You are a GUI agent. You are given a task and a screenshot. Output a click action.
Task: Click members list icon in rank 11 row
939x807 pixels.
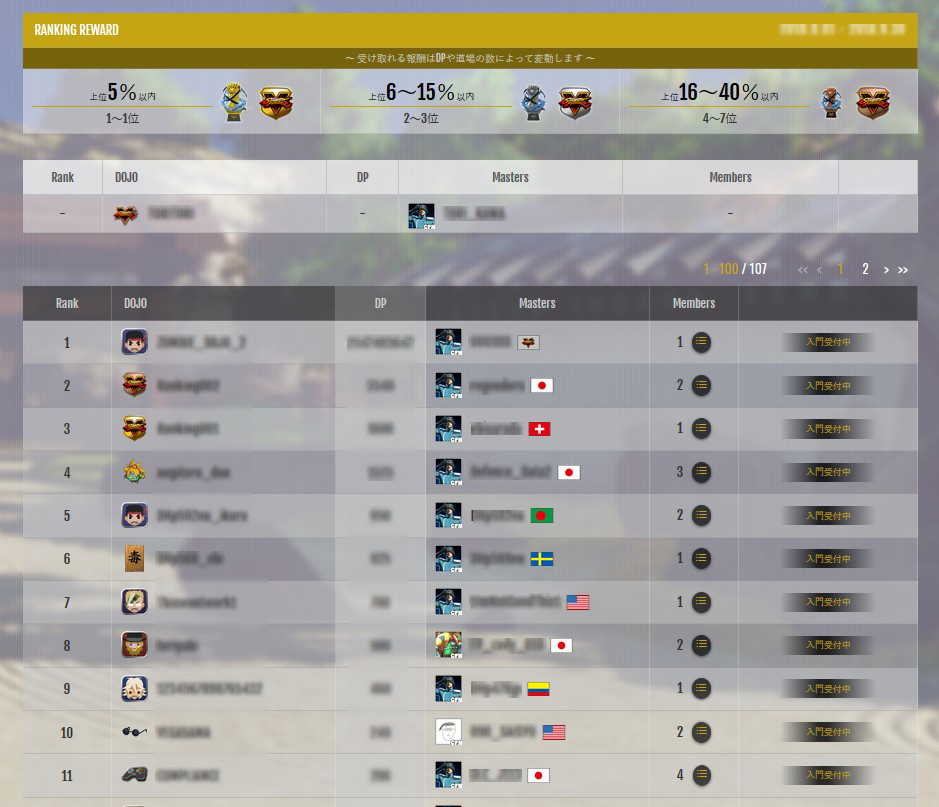click(x=702, y=775)
